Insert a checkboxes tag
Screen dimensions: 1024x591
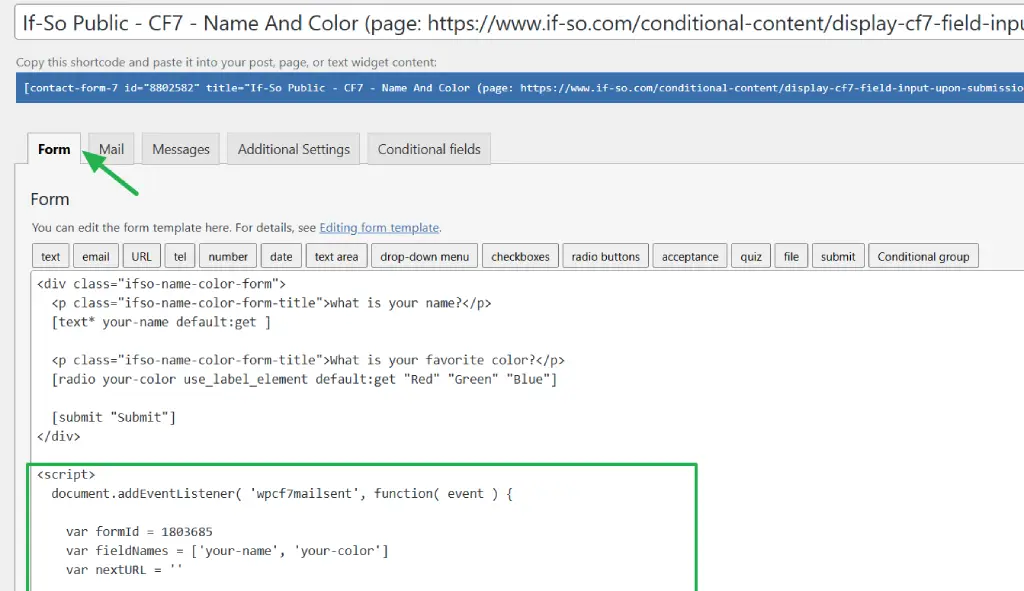click(520, 256)
